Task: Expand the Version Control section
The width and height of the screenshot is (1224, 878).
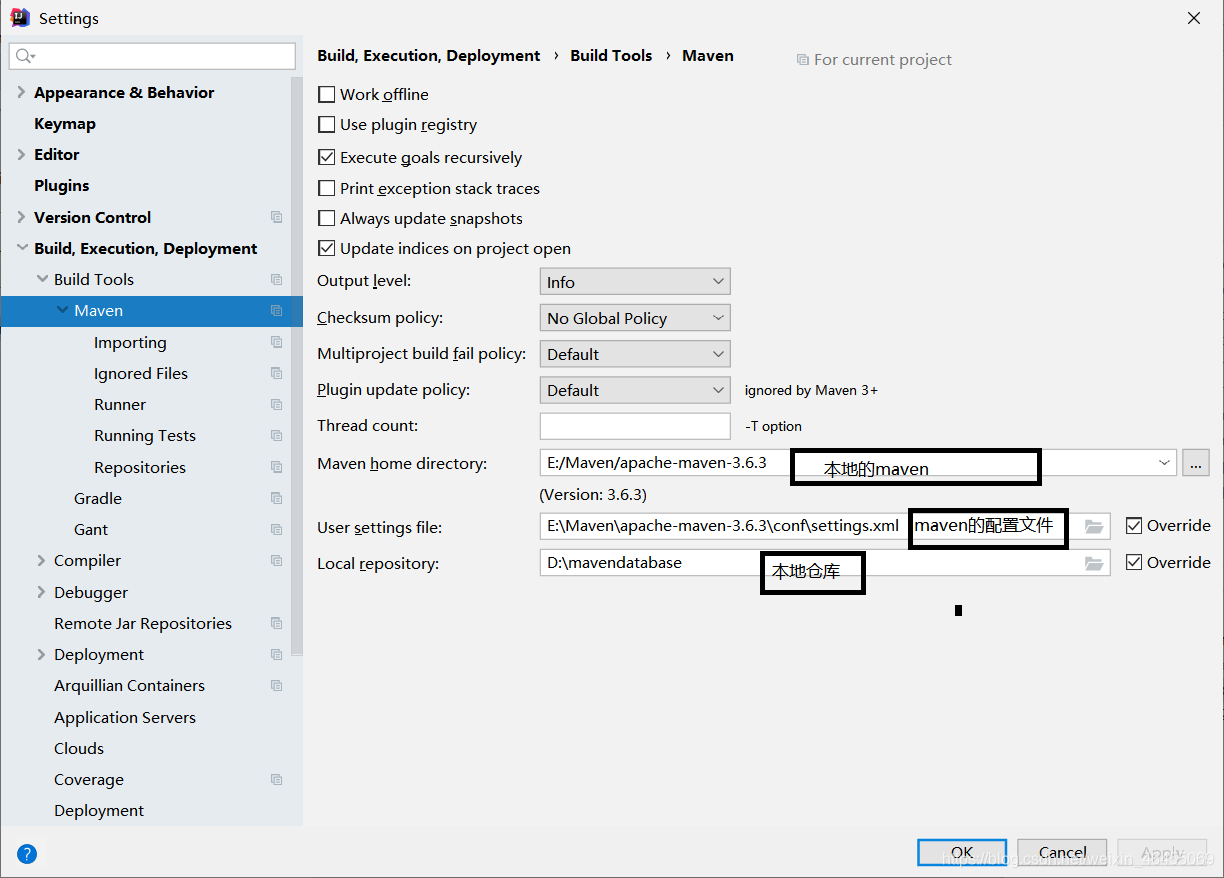Action: (x=21, y=217)
